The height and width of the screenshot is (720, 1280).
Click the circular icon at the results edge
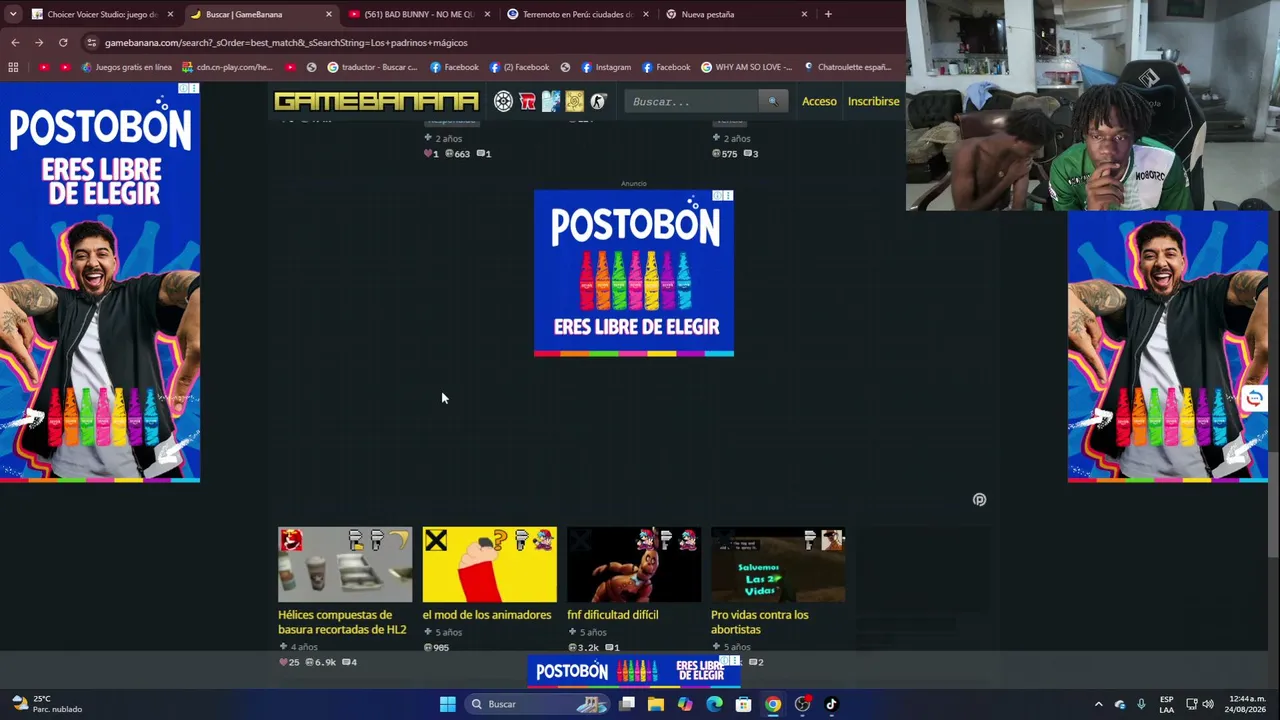coord(979,500)
